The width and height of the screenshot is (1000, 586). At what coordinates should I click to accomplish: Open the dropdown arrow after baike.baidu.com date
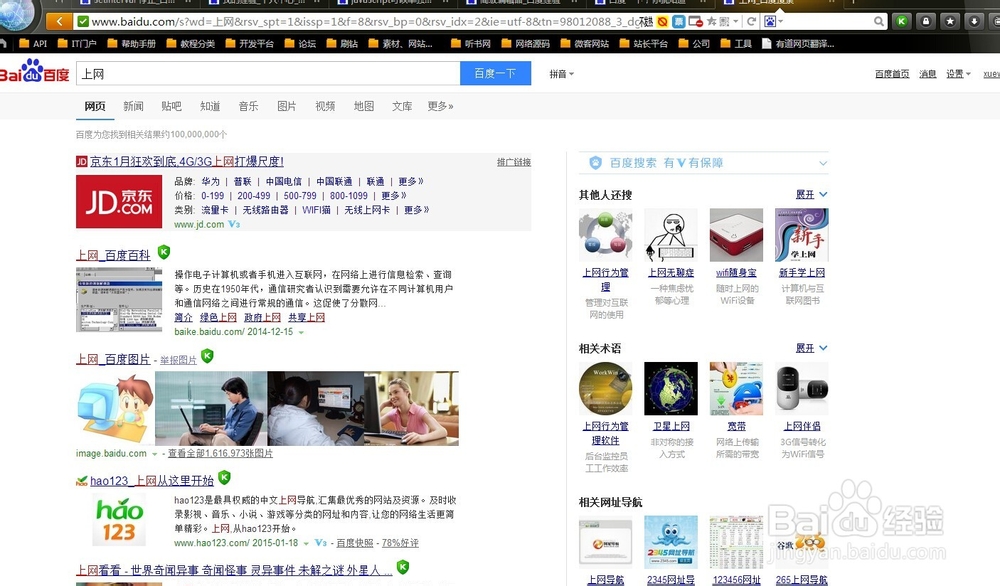pyautogui.click(x=301, y=332)
